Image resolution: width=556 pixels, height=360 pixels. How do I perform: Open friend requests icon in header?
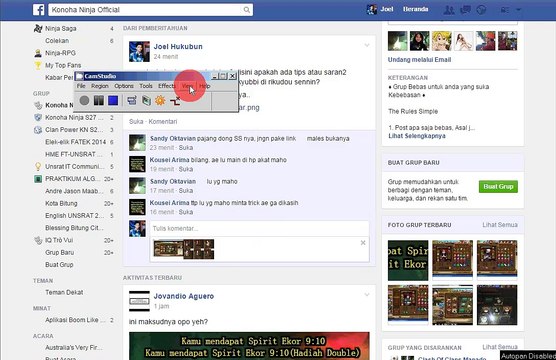[x=449, y=10]
